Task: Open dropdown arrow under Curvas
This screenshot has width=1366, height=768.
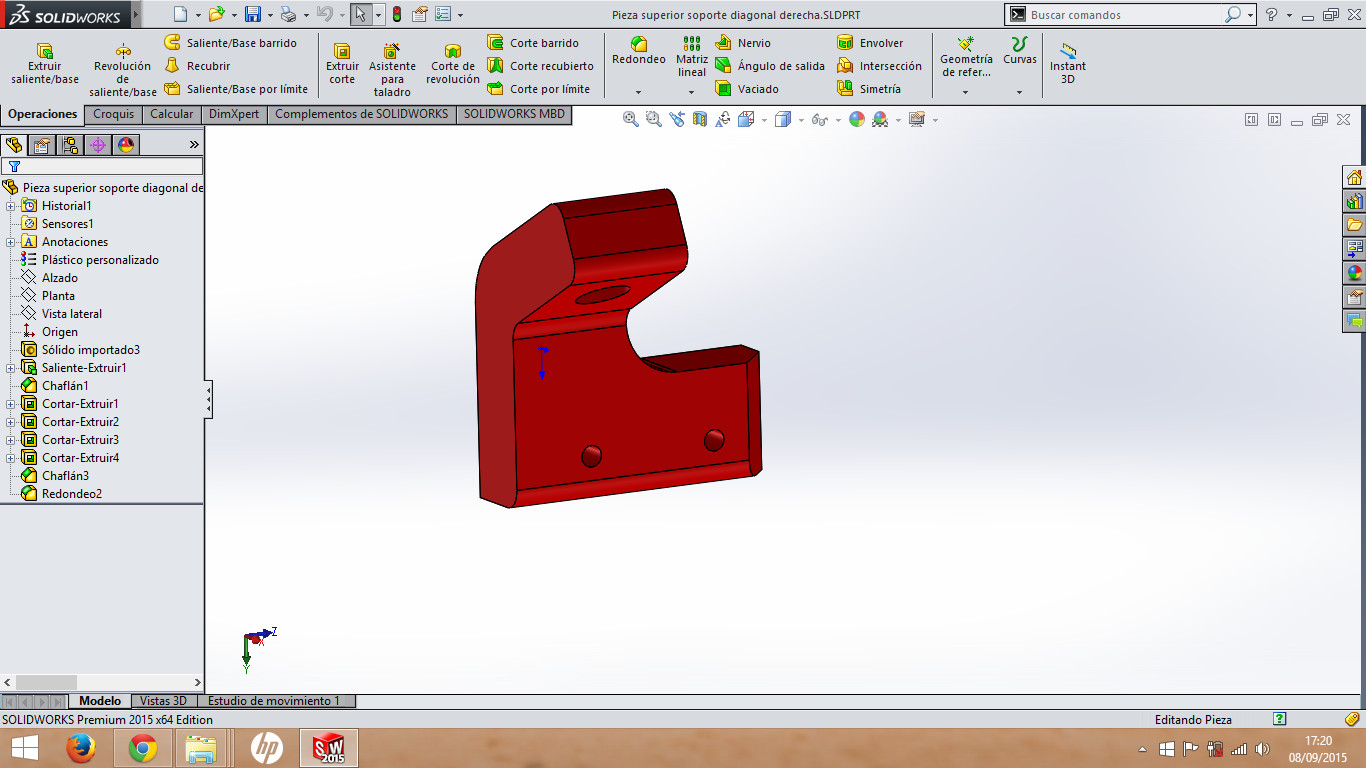Action: (1020, 92)
